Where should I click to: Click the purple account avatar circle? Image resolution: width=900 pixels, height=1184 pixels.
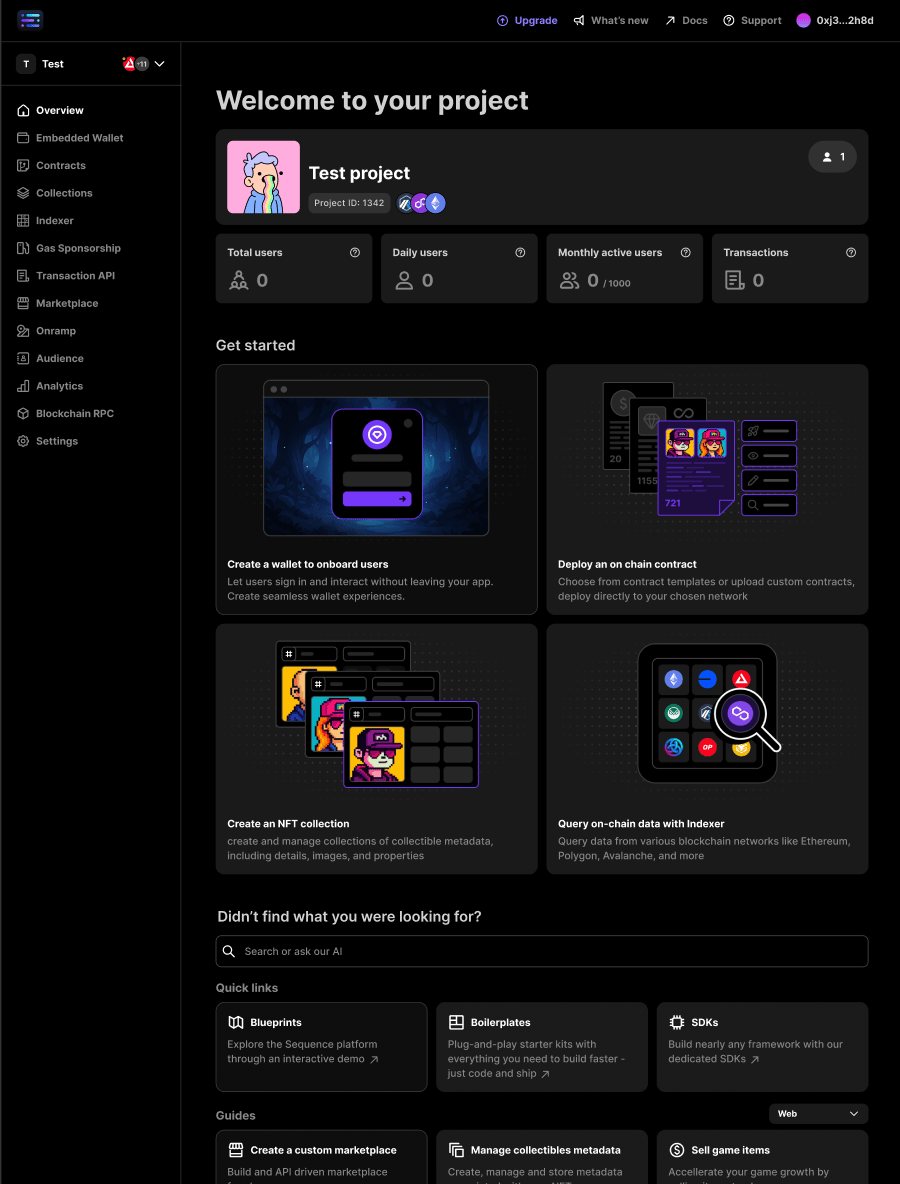[803, 20]
